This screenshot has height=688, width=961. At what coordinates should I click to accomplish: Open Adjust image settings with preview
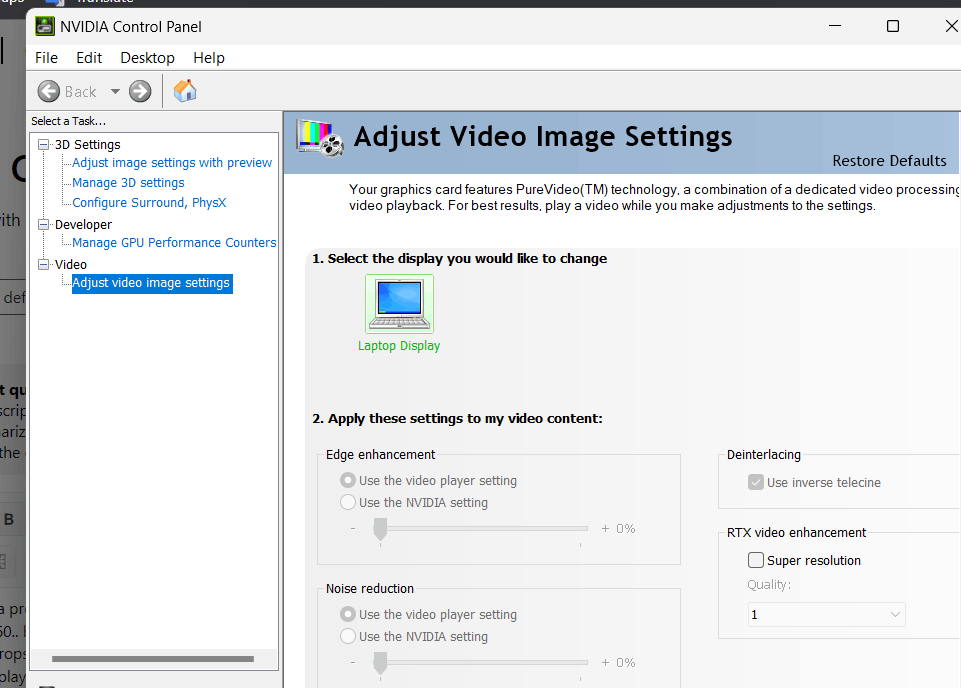tap(172, 163)
